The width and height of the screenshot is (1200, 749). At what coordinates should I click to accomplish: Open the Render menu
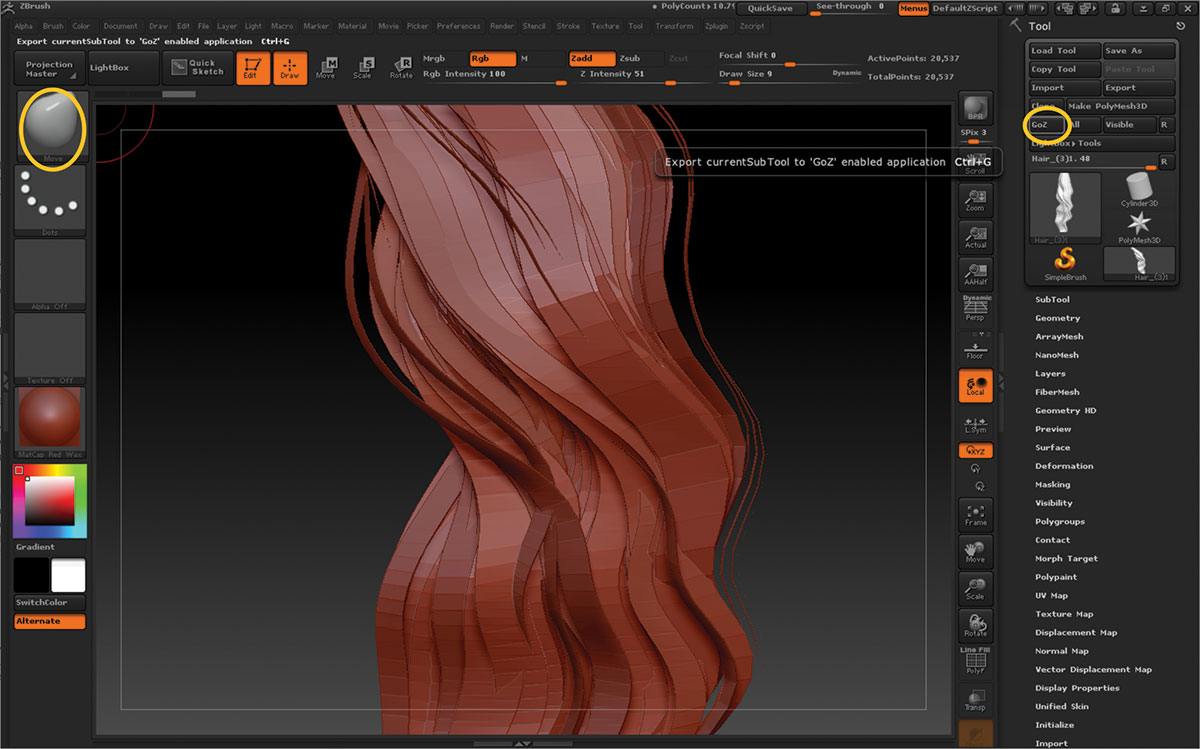[x=503, y=26]
